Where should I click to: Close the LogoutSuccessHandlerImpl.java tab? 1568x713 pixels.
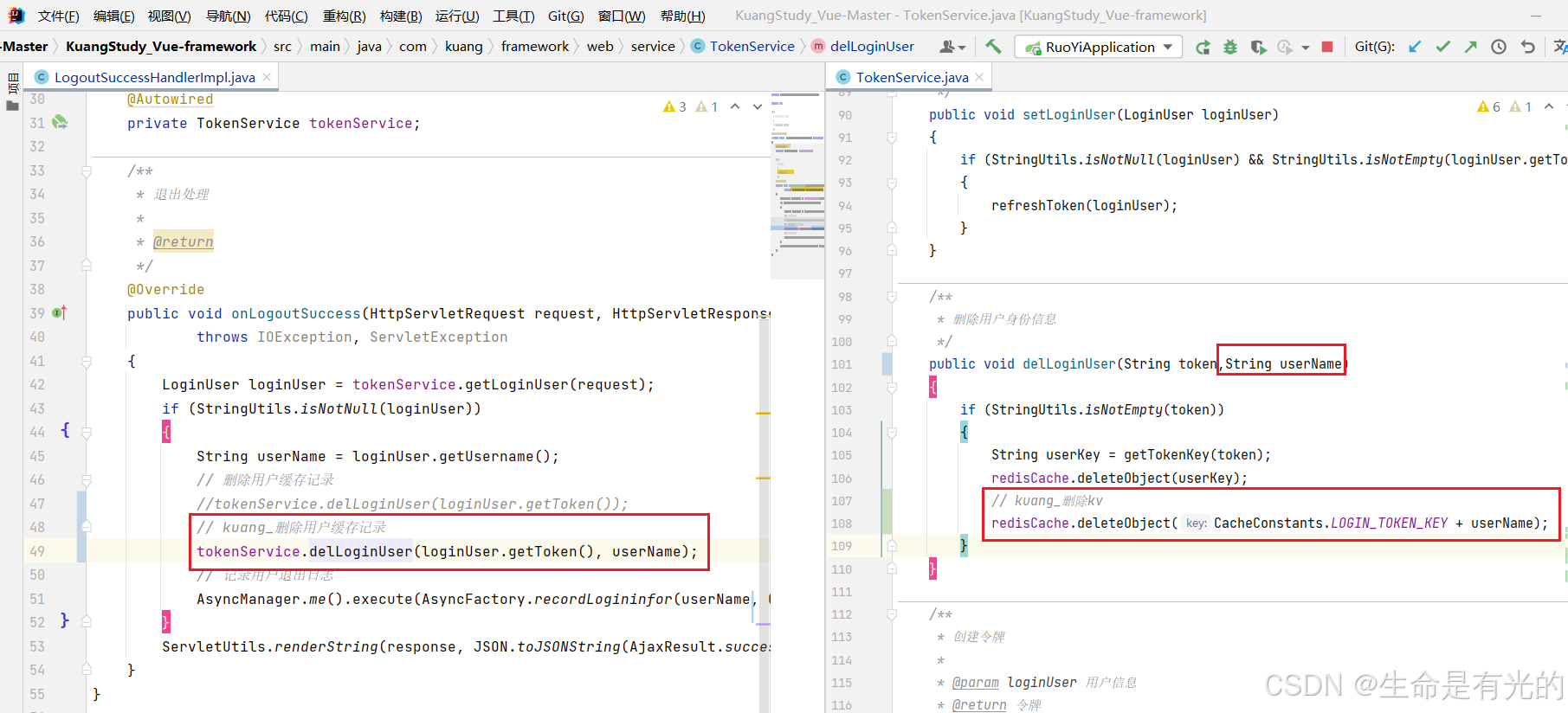tap(267, 77)
